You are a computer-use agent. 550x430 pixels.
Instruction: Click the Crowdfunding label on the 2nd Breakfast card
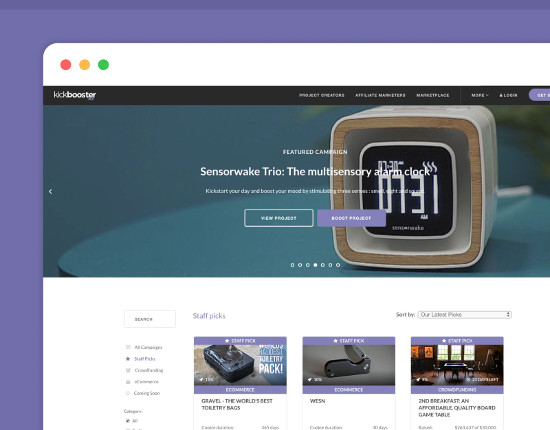tap(457, 390)
